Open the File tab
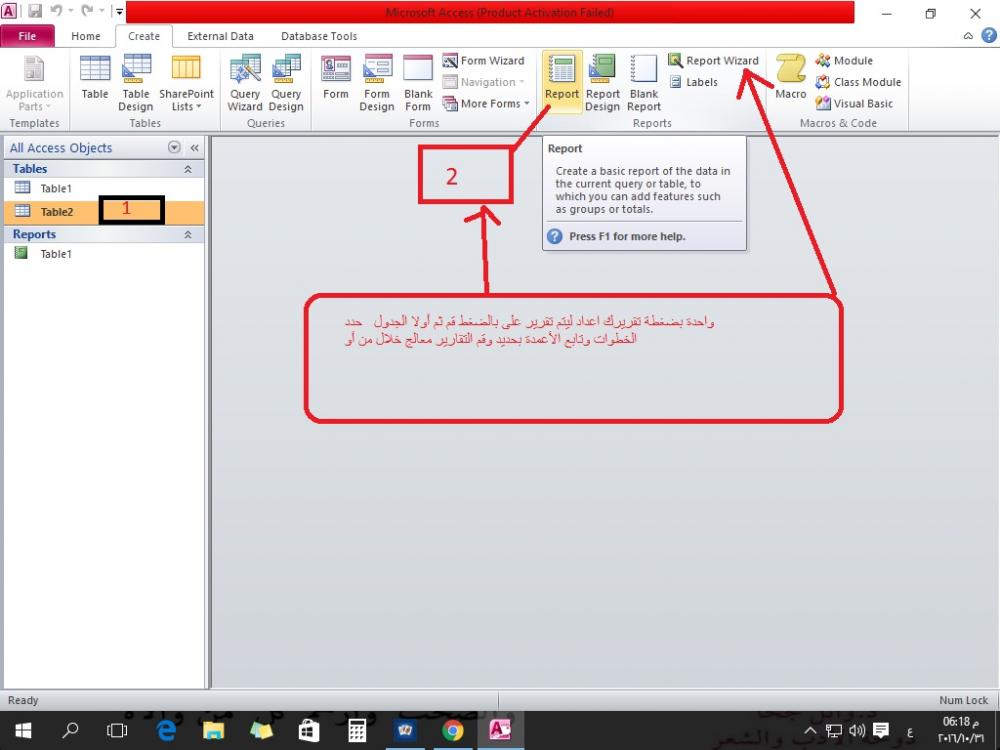Viewport: 1000px width, 750px height. [27, 36]
